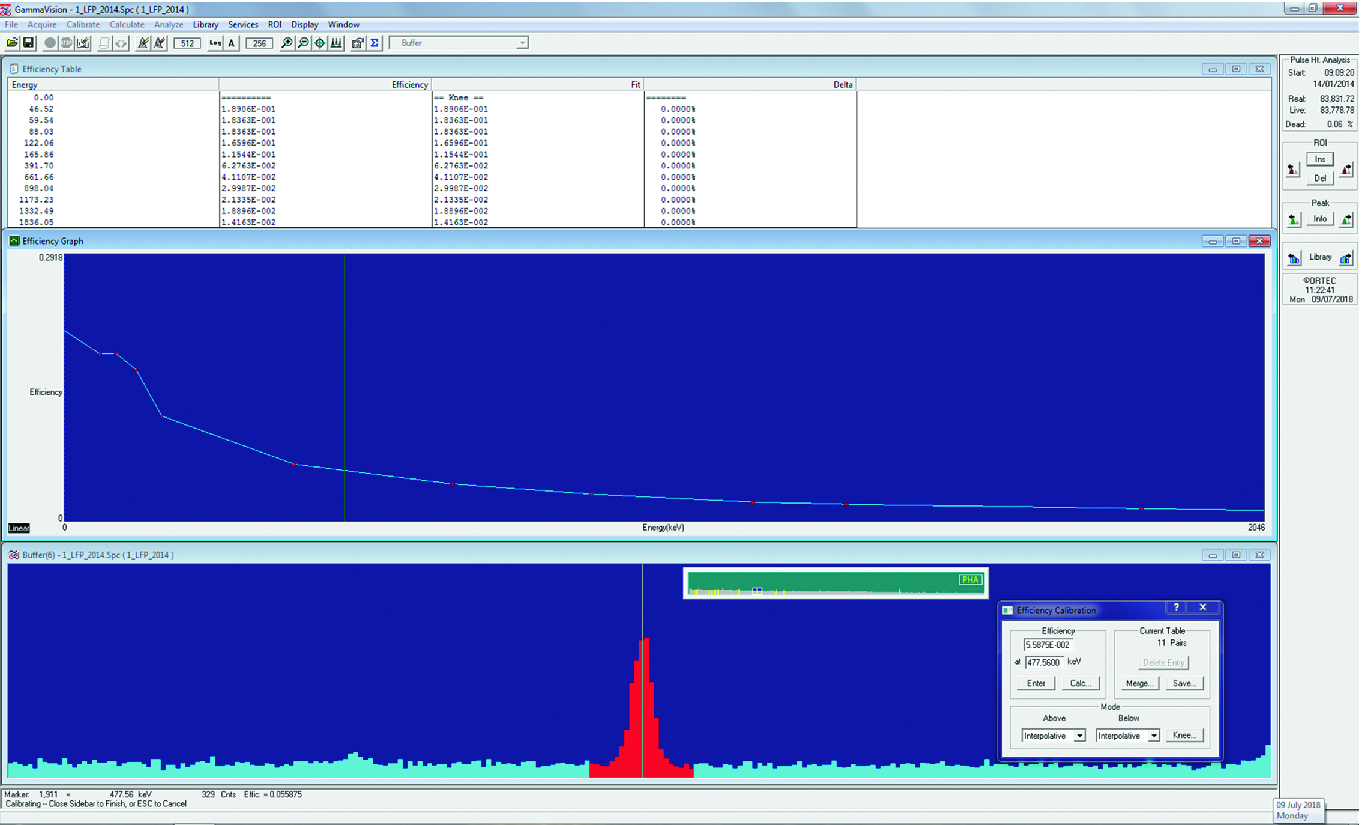This screenshot has height=825, width=1363.
Task: Click the Save floppy disk icon
Action: click(28, 43)
